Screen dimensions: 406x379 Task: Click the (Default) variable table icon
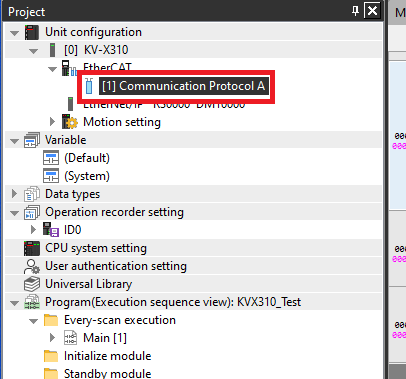pos(51,158)
